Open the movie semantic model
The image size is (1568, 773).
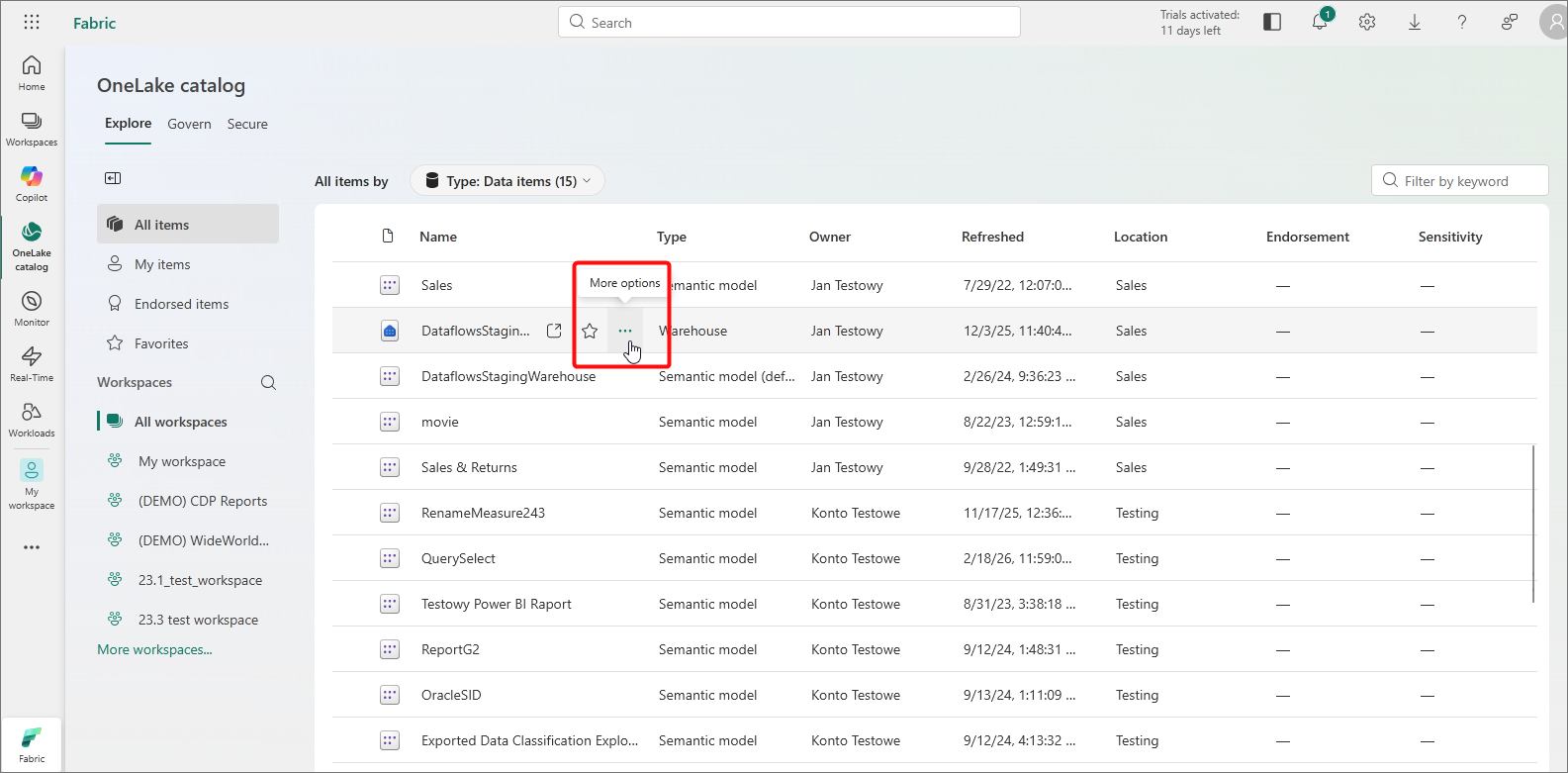pos(440,422)
